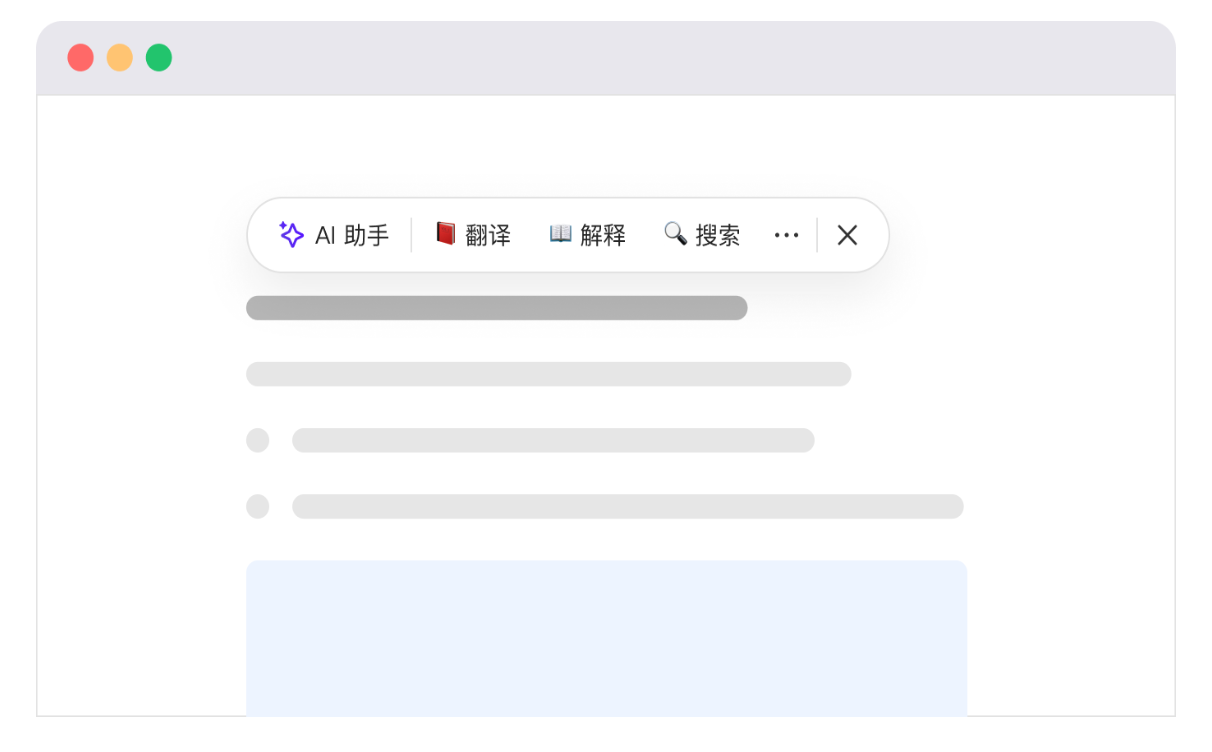Click the open book Explain icon
Viewport: 1212px width, 752px height.
click(x=562, y=234)
